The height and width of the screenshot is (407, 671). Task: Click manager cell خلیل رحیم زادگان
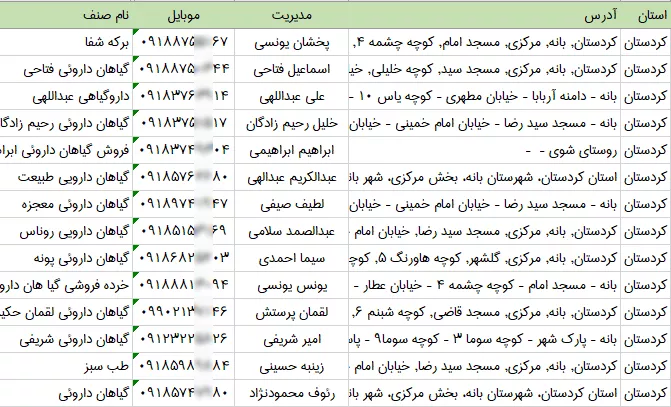click(x=292, y=123)
